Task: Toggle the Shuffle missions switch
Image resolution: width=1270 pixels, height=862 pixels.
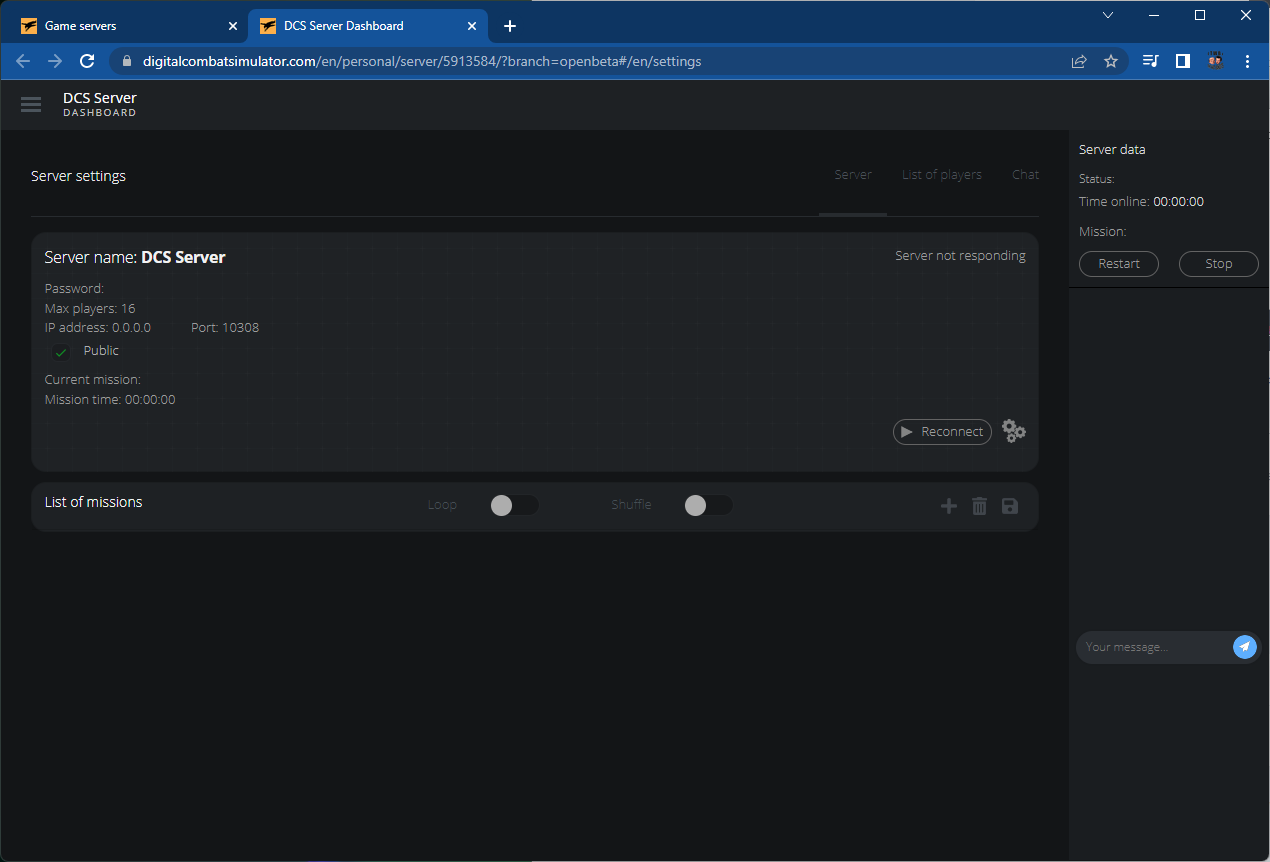Action: [x=708, y=506]
